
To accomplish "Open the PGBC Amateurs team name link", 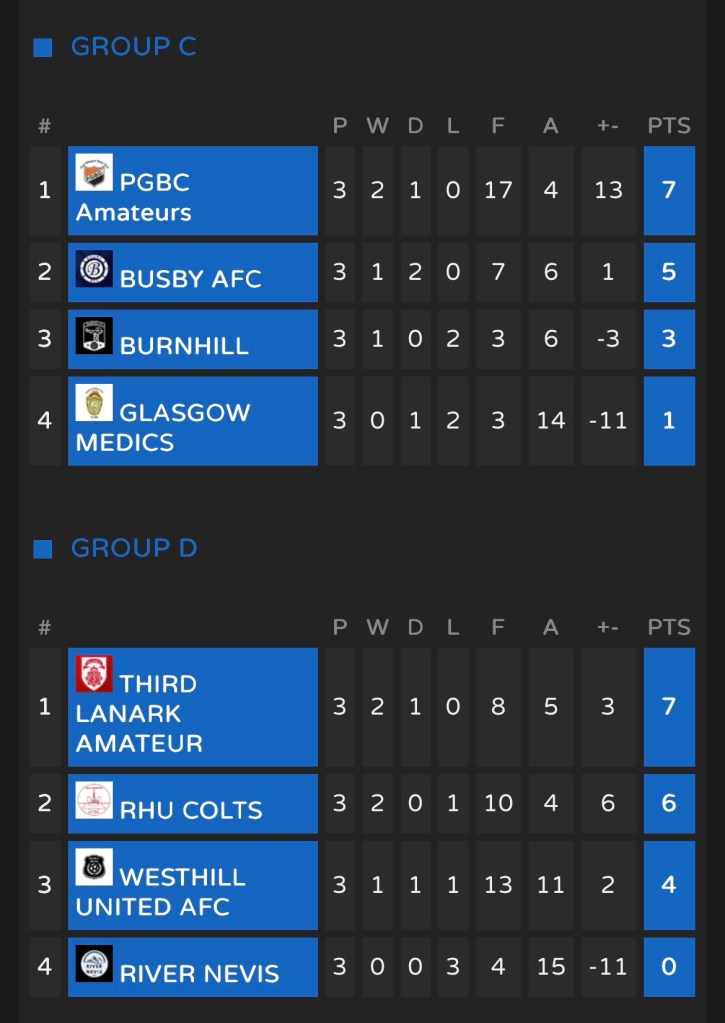I will [x=133, y=197].
